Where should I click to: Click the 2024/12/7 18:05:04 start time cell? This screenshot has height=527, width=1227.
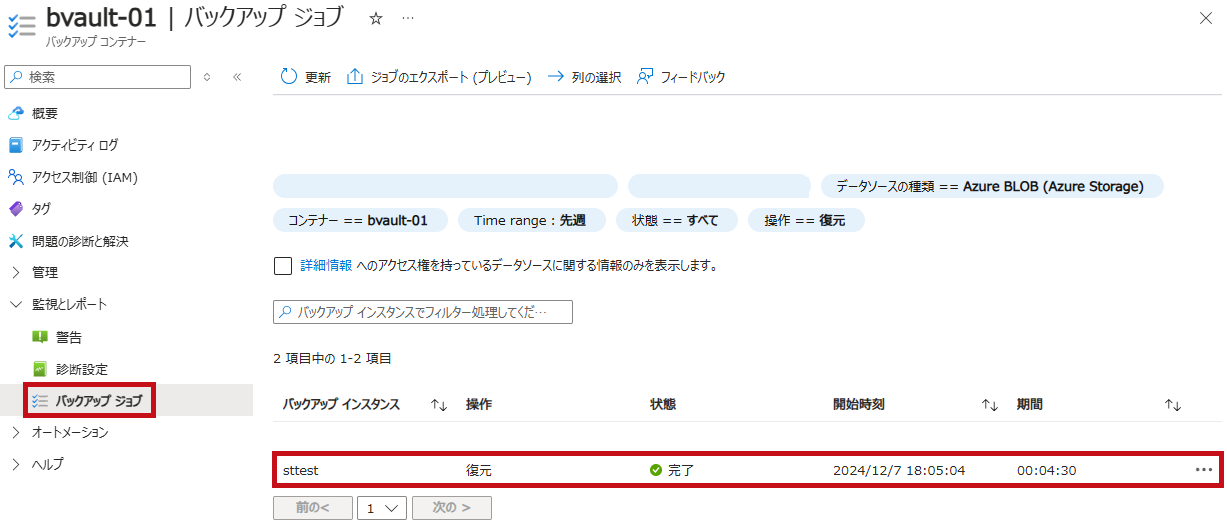click(899, 470)
